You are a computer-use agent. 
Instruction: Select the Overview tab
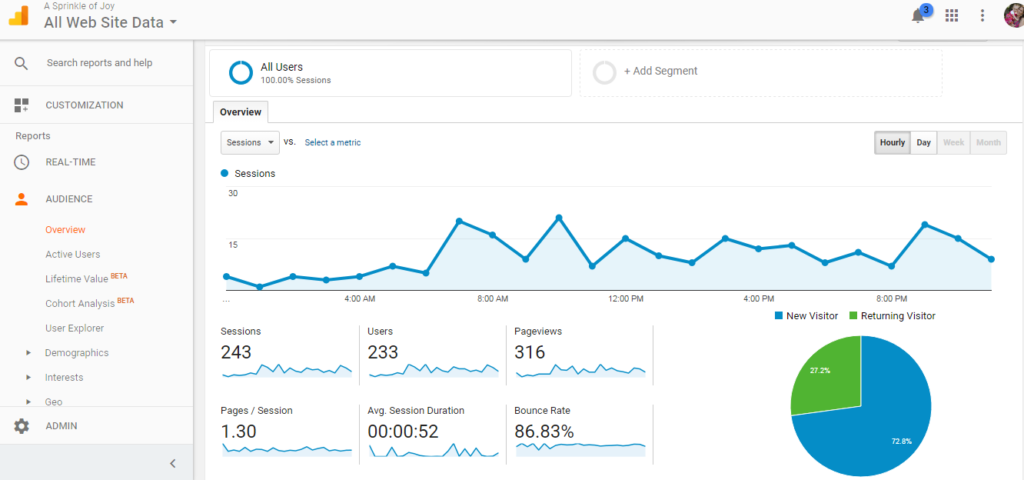click(x=240, y=112)
